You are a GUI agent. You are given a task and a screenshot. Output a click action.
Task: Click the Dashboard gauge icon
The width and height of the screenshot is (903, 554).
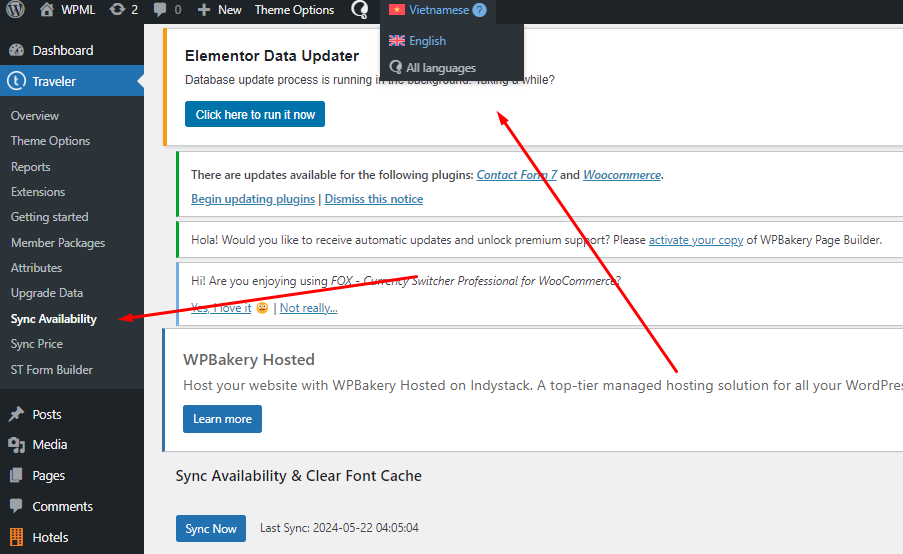point(17,50)
